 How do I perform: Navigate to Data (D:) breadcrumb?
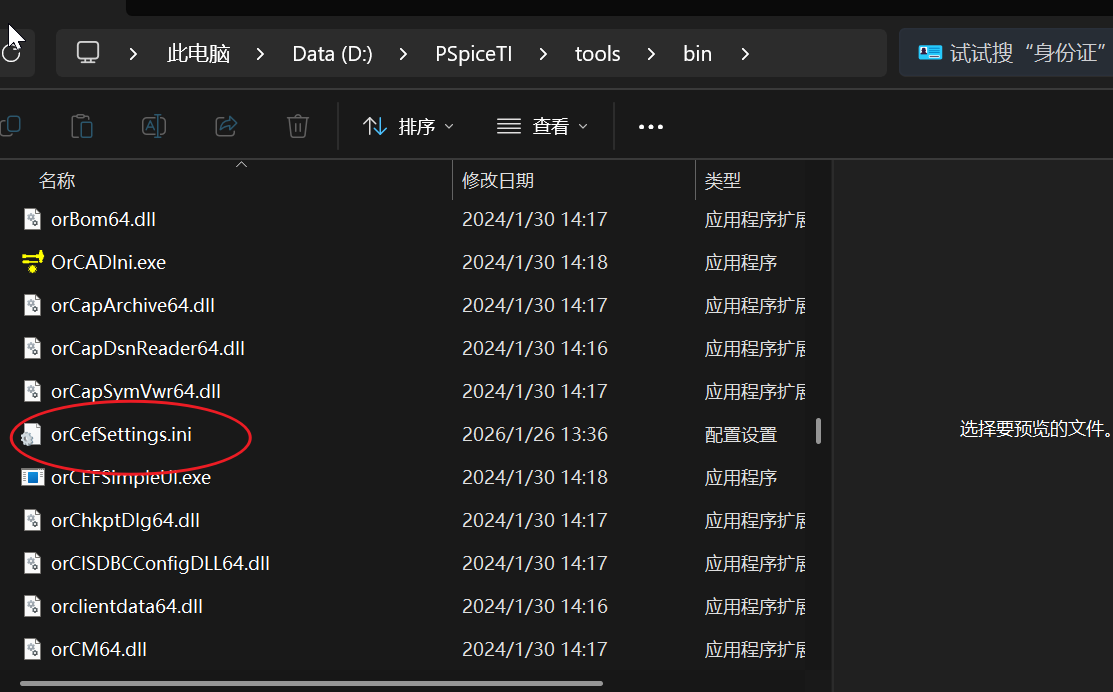[332, 54]
